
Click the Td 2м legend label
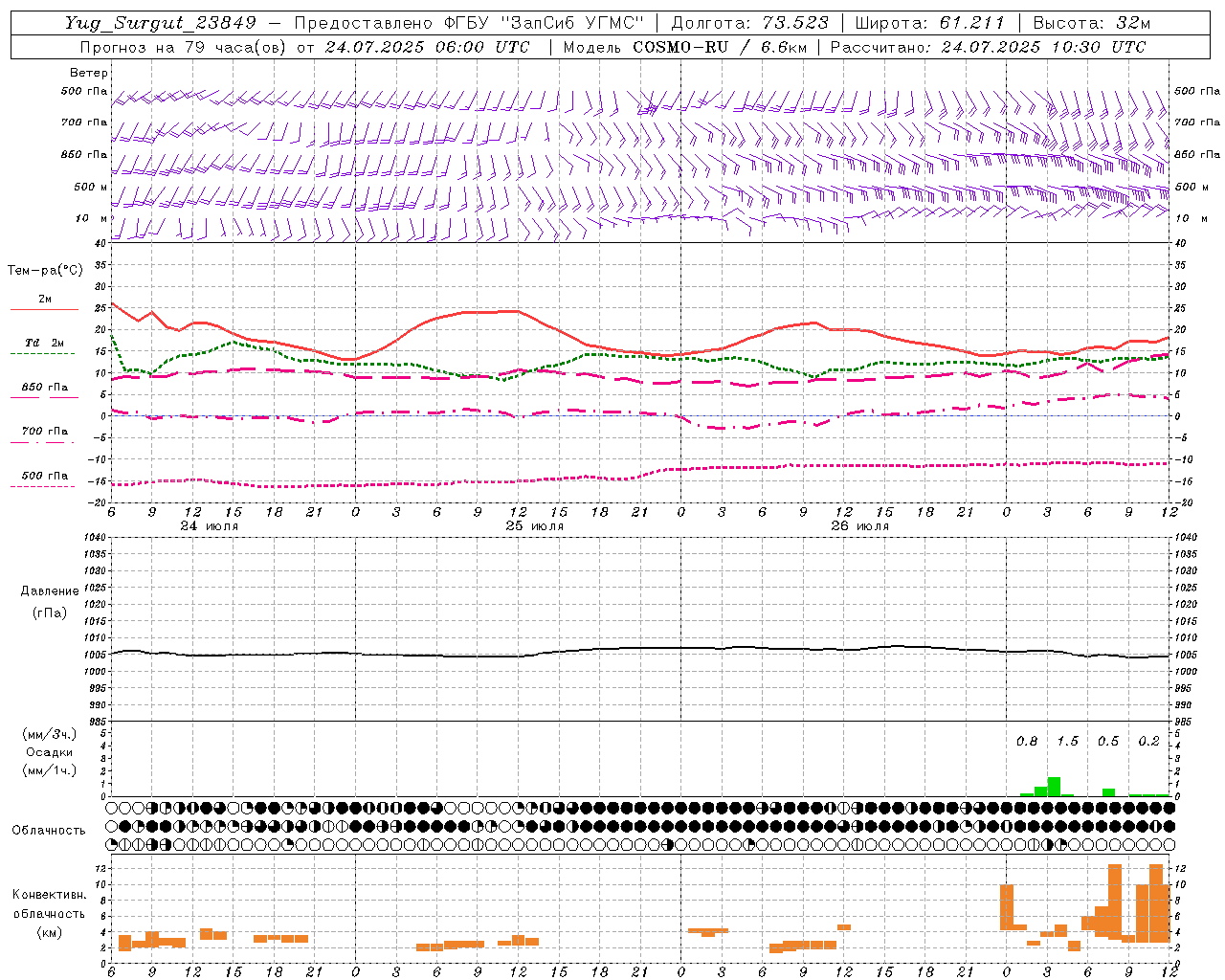45,343
